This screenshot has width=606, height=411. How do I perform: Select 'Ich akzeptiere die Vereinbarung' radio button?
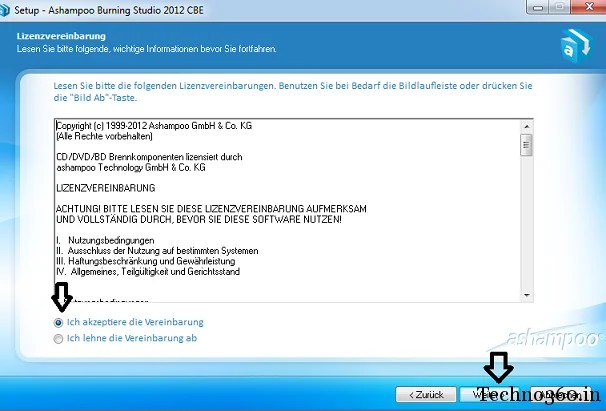(58, 322)
